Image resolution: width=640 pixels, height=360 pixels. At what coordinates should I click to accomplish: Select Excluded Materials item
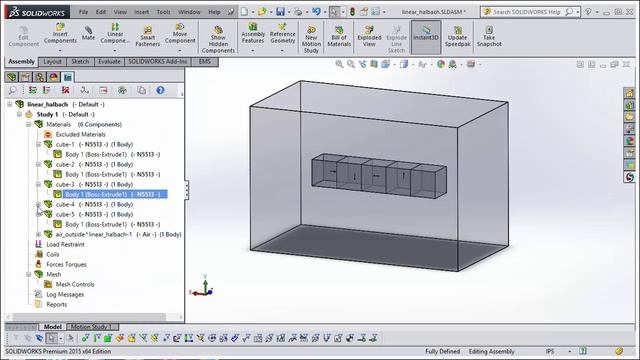(x=80, y=134)
